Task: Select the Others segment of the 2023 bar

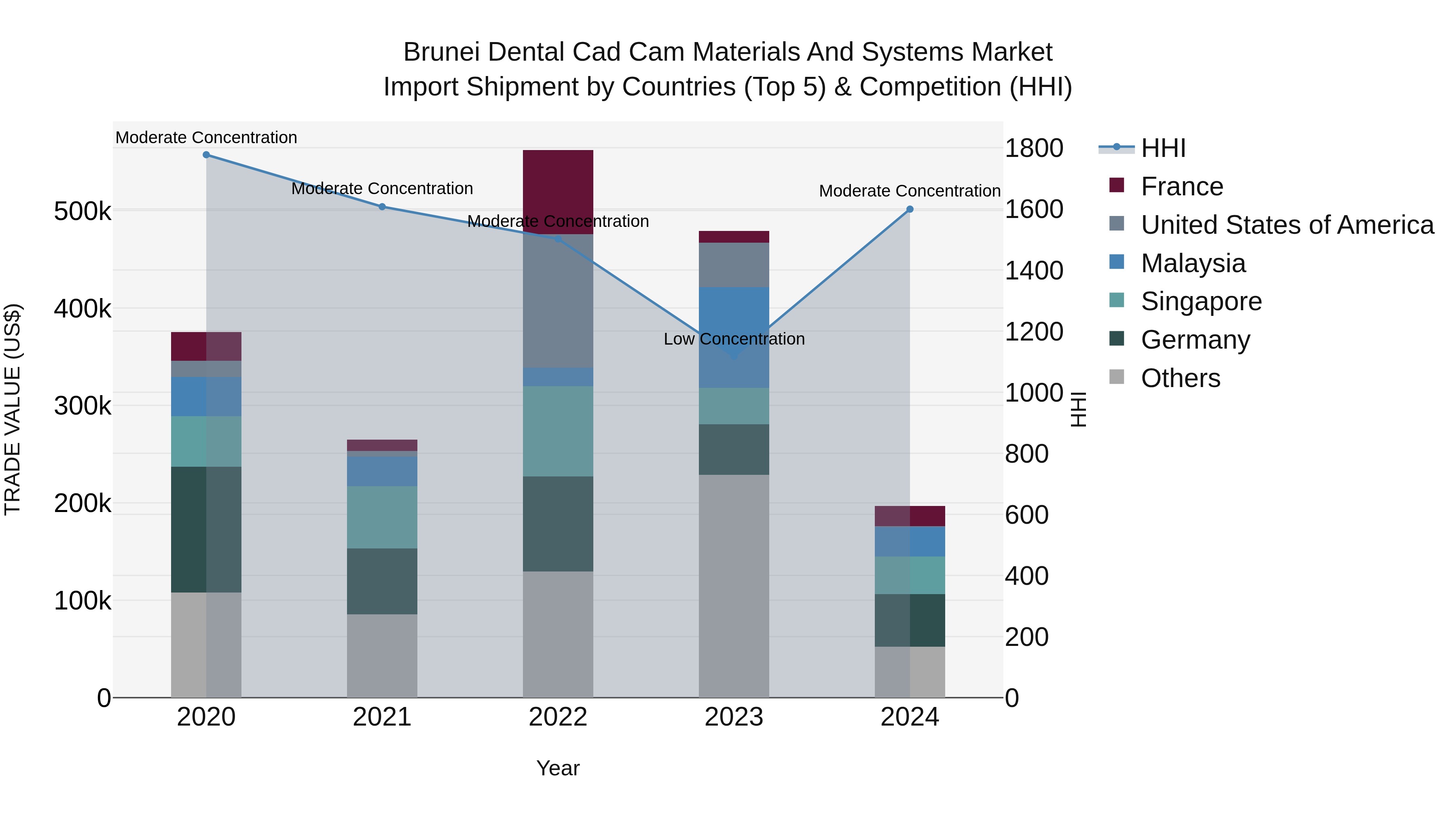Action: [734, 586]
